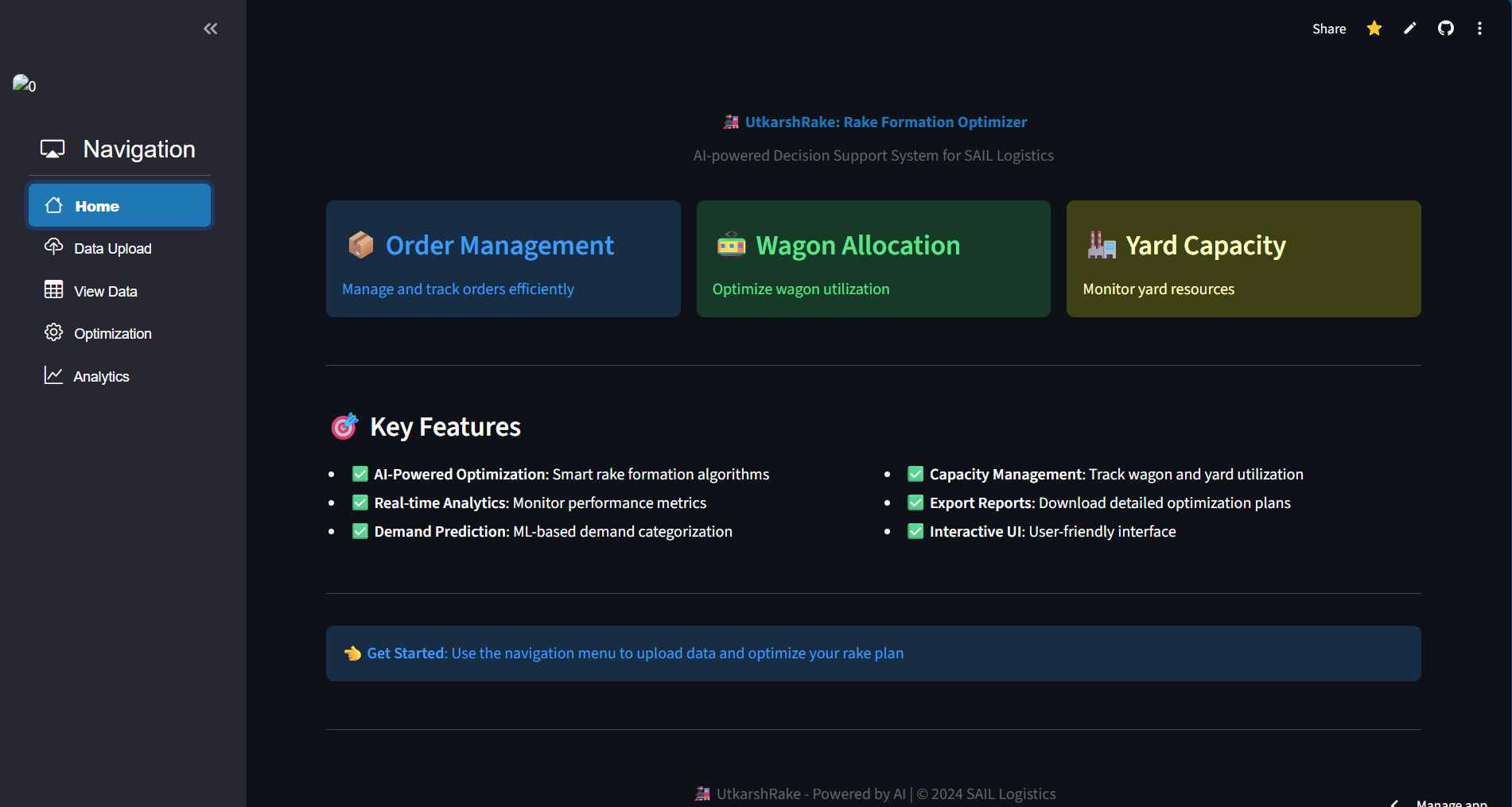
Task: Click "Optimize wagon utilization" text
Action: 801,289
